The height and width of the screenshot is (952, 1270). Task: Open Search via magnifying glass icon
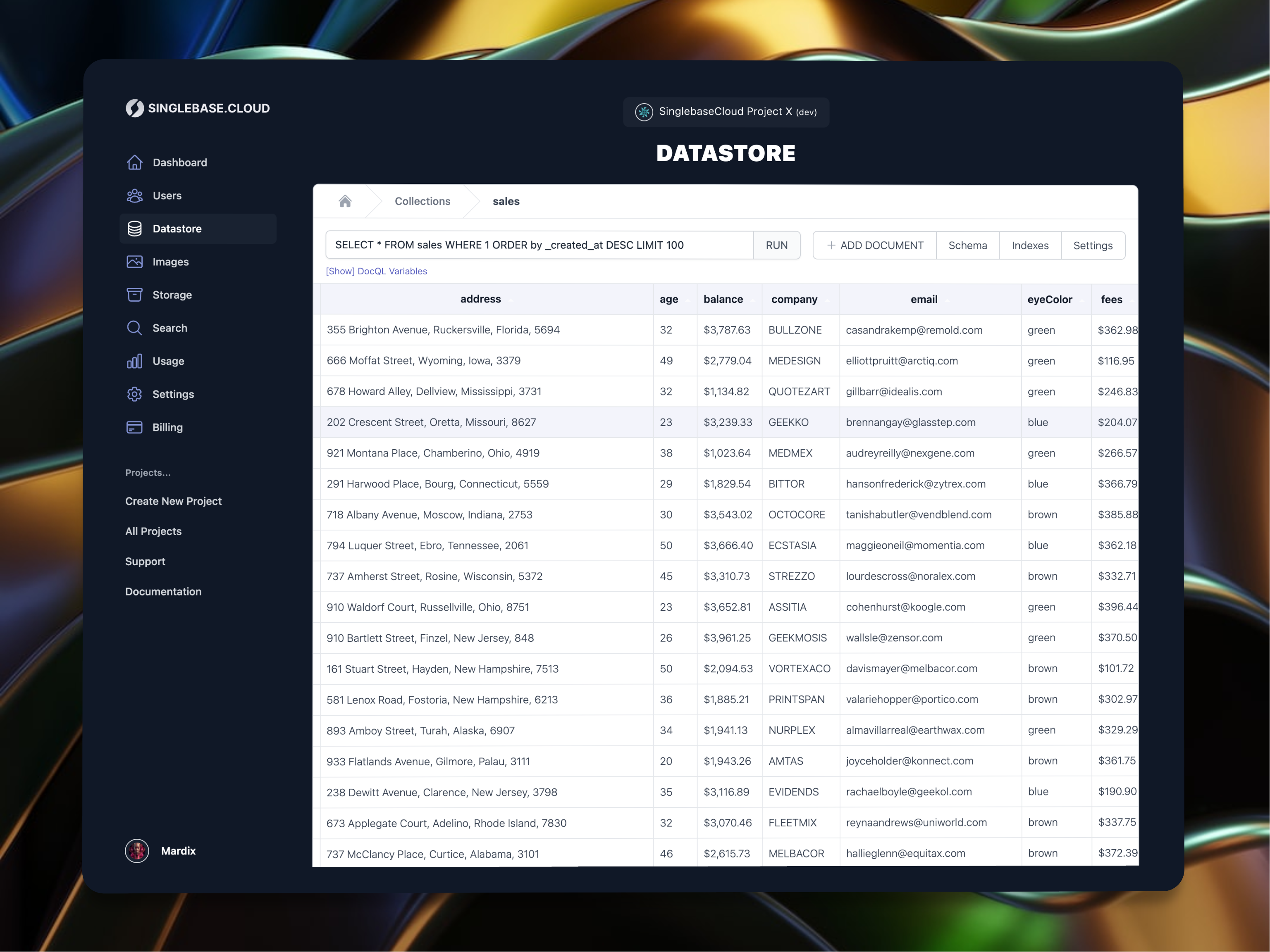134,328
